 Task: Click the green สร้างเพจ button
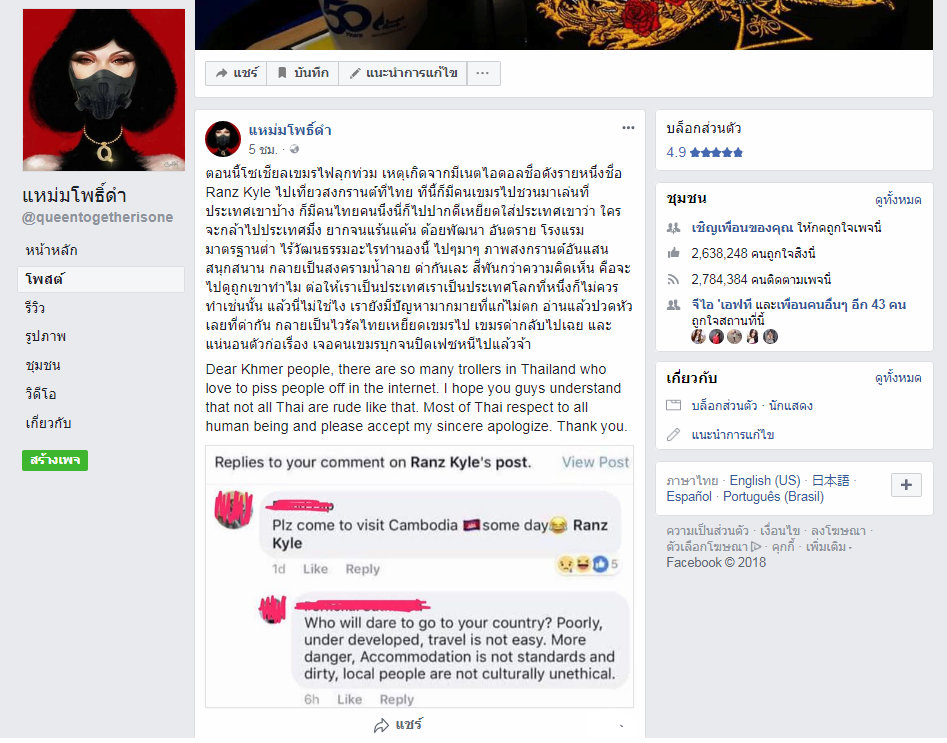55,460
